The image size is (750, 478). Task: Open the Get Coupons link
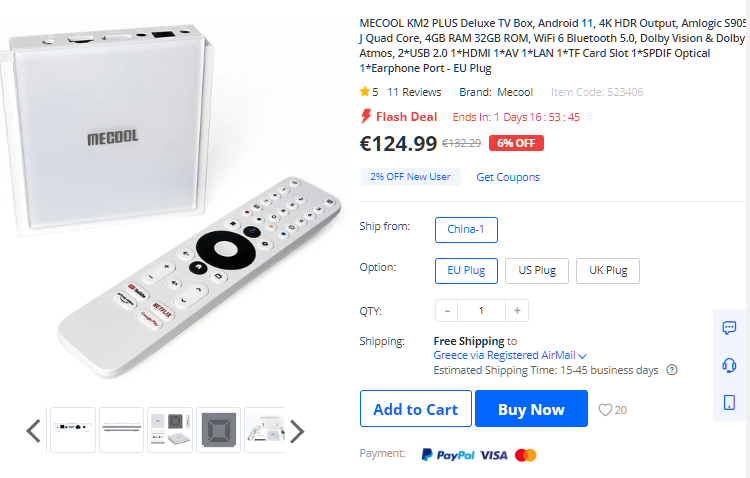[508, 177]
